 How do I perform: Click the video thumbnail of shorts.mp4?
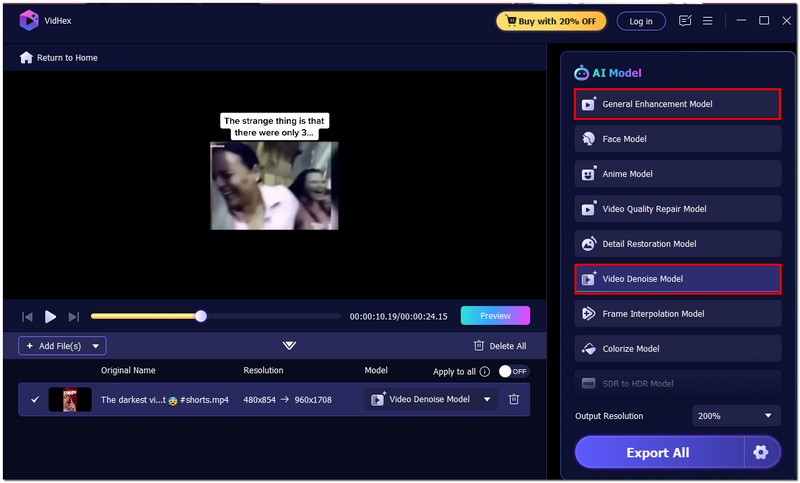(x=70, y=399)
